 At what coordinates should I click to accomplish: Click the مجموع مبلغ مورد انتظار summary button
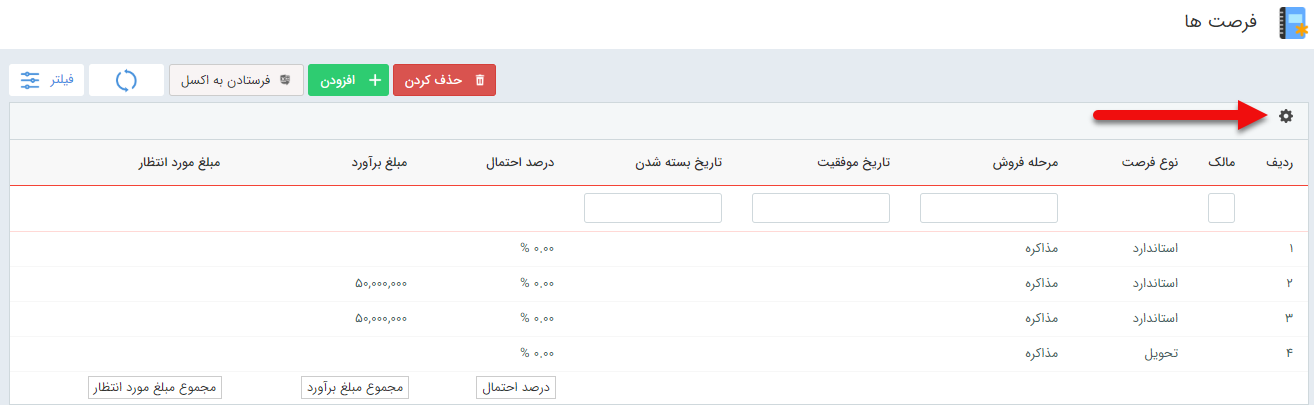155,388
